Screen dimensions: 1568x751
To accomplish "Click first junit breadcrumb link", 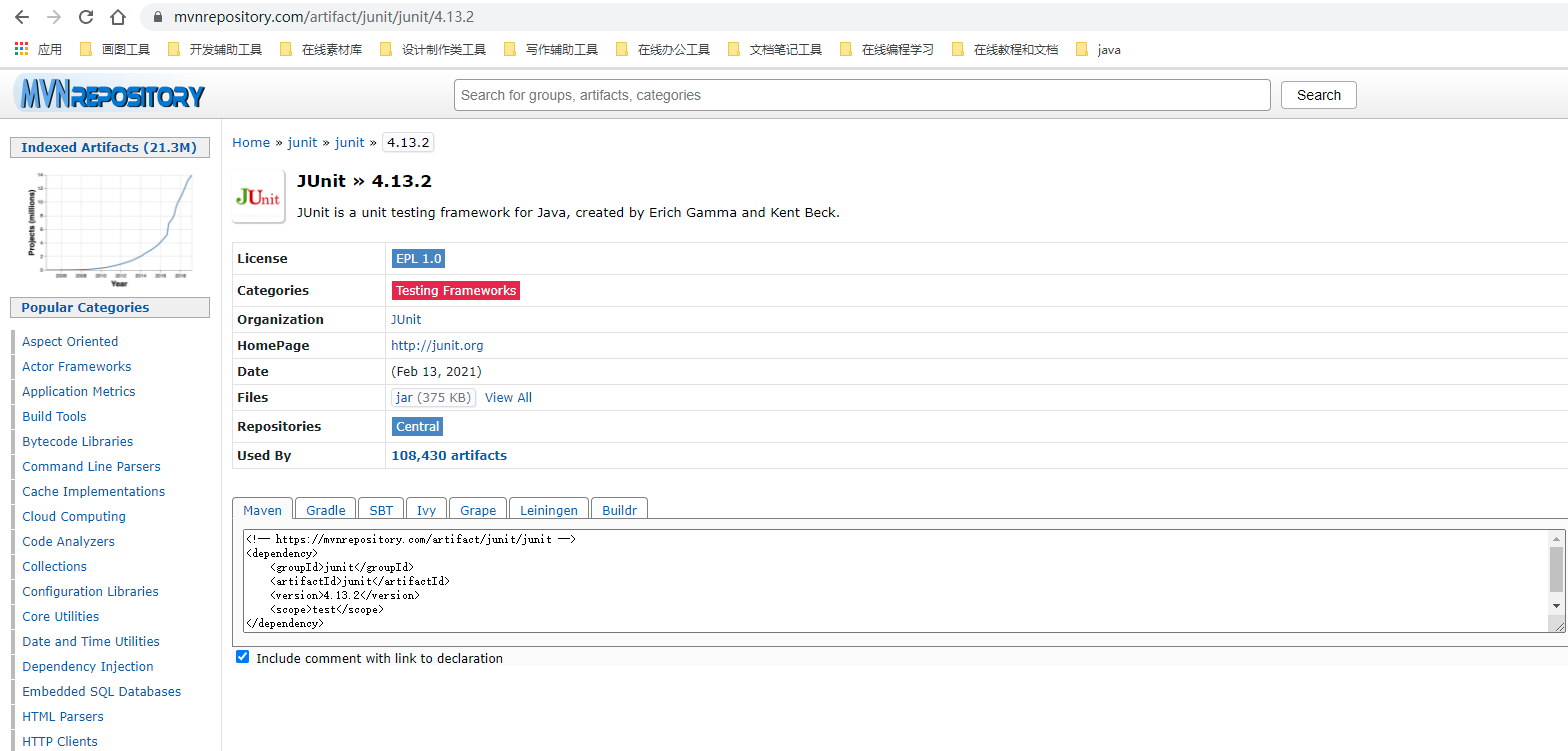I will 303,142.
